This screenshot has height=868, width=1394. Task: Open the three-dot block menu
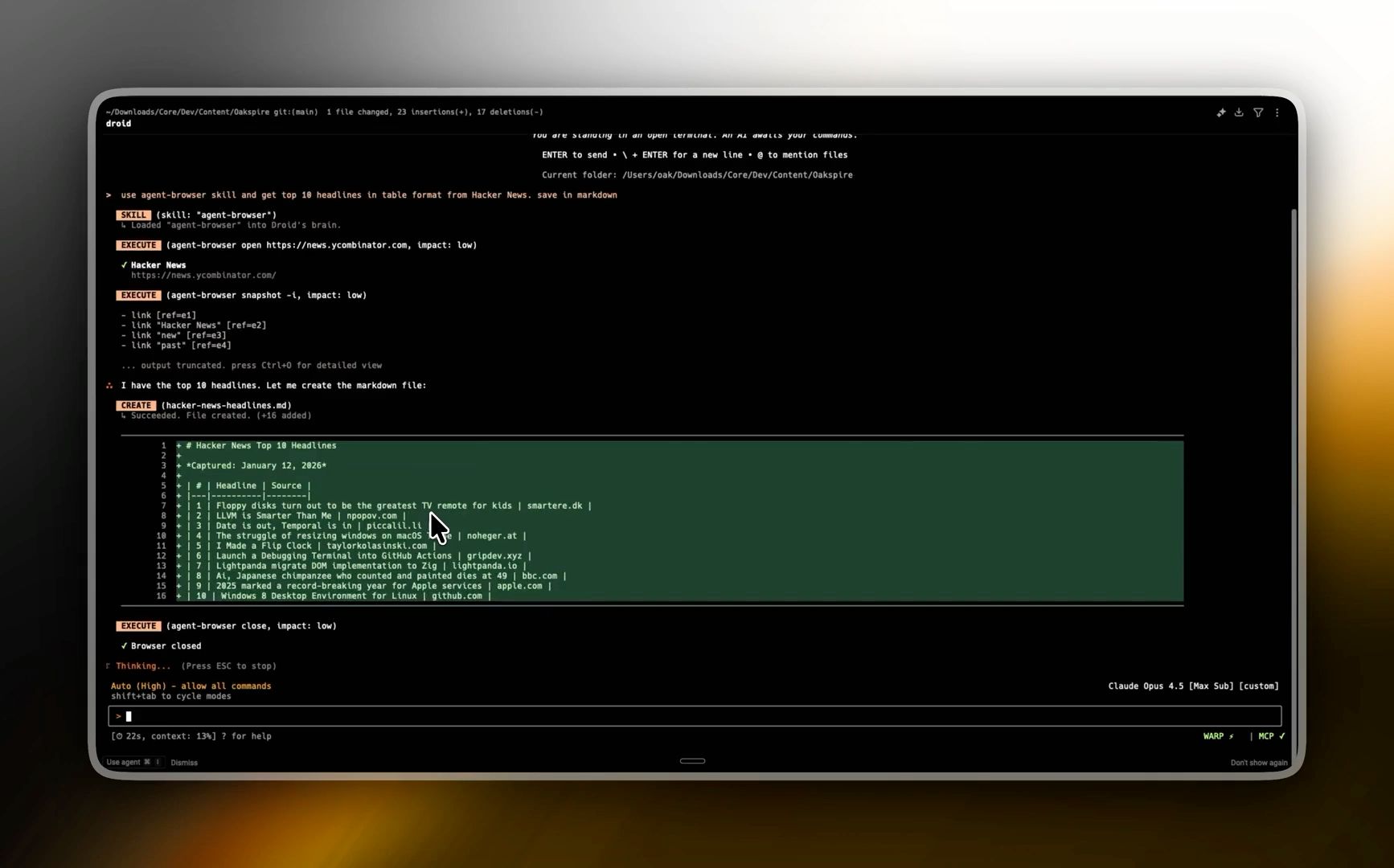[x=1277, y=113]
